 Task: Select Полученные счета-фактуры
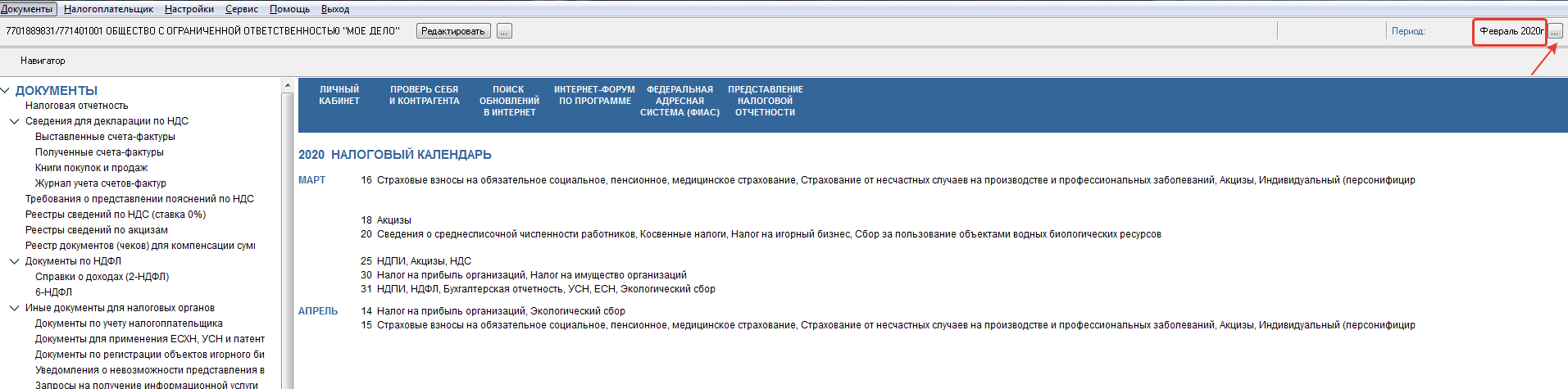click(99, 152)
